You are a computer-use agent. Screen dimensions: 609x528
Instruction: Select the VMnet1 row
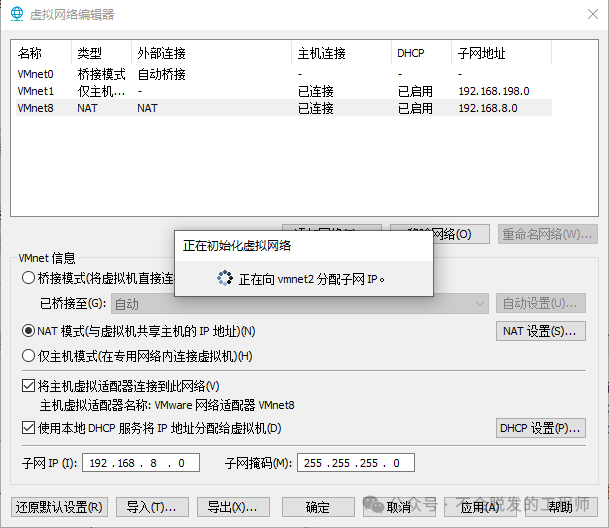(284, 91)
